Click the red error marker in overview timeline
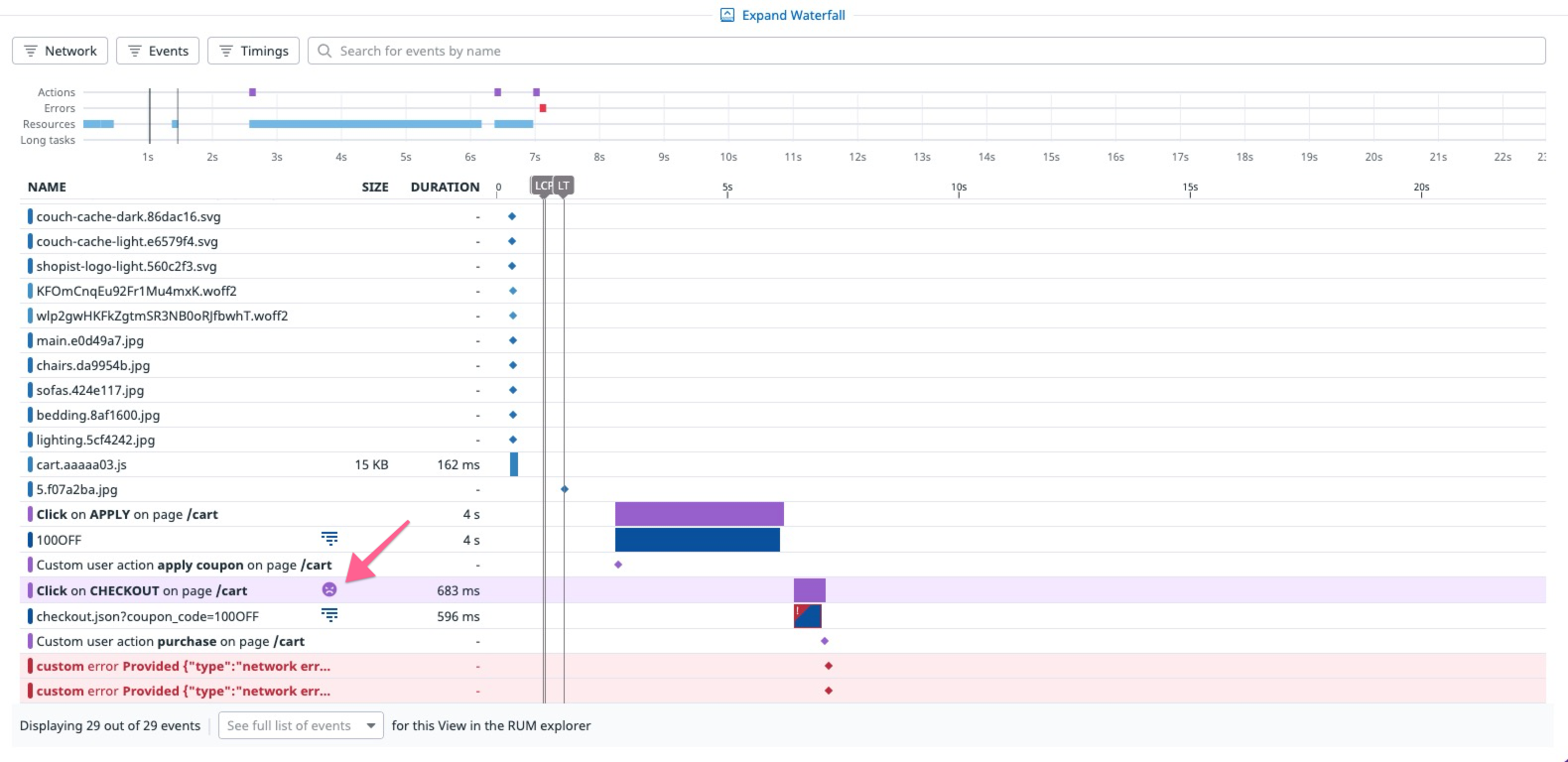The width and height of the screenshot is (1568, 762). (x=542, y=108)
